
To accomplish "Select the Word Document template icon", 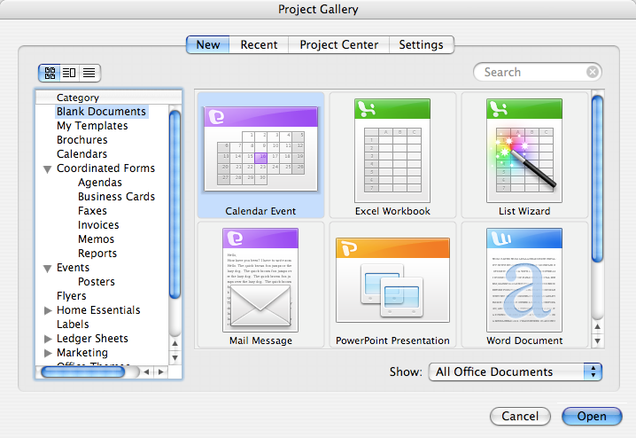I will pyautogui.click(x=524, y=280).
